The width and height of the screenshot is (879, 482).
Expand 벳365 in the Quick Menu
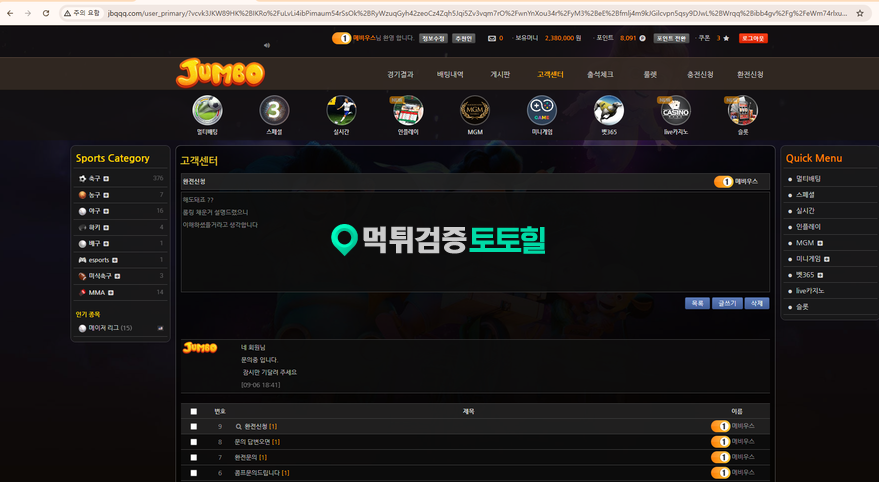(820, 275)
